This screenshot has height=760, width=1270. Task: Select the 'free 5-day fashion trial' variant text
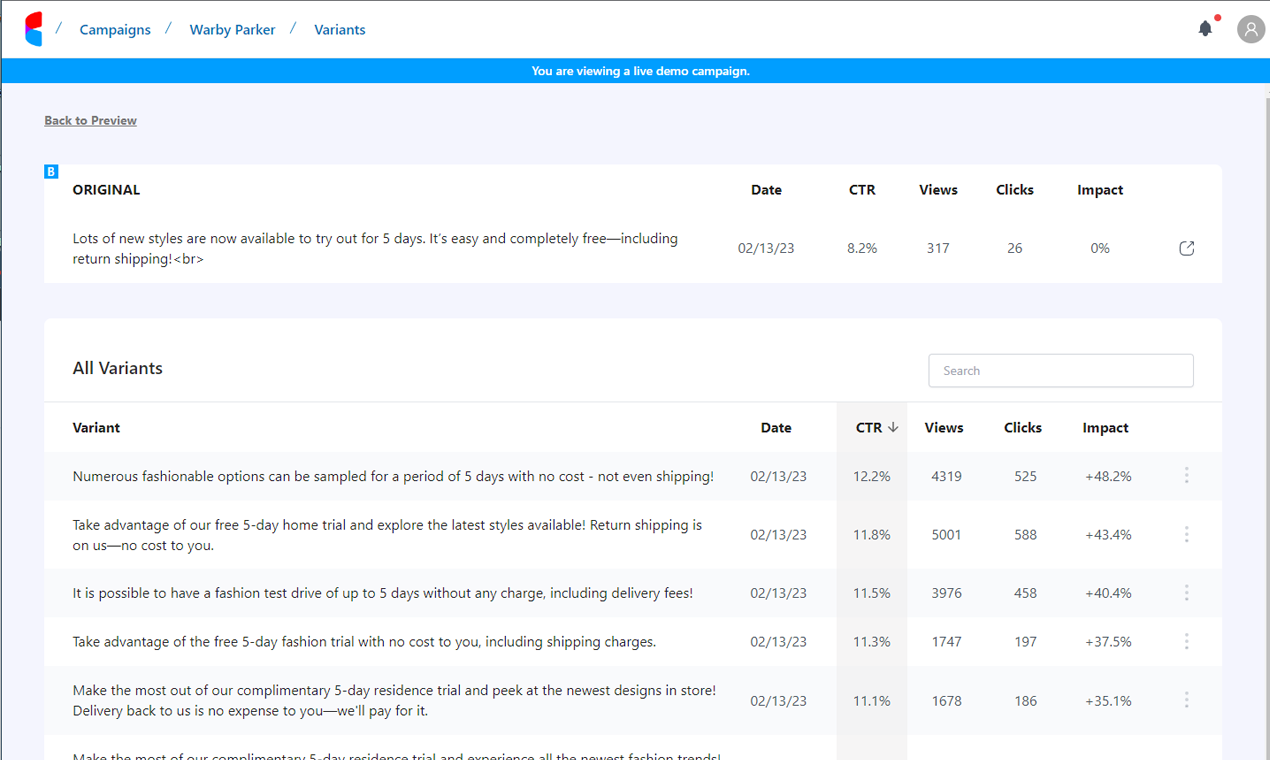click(364, 641)
